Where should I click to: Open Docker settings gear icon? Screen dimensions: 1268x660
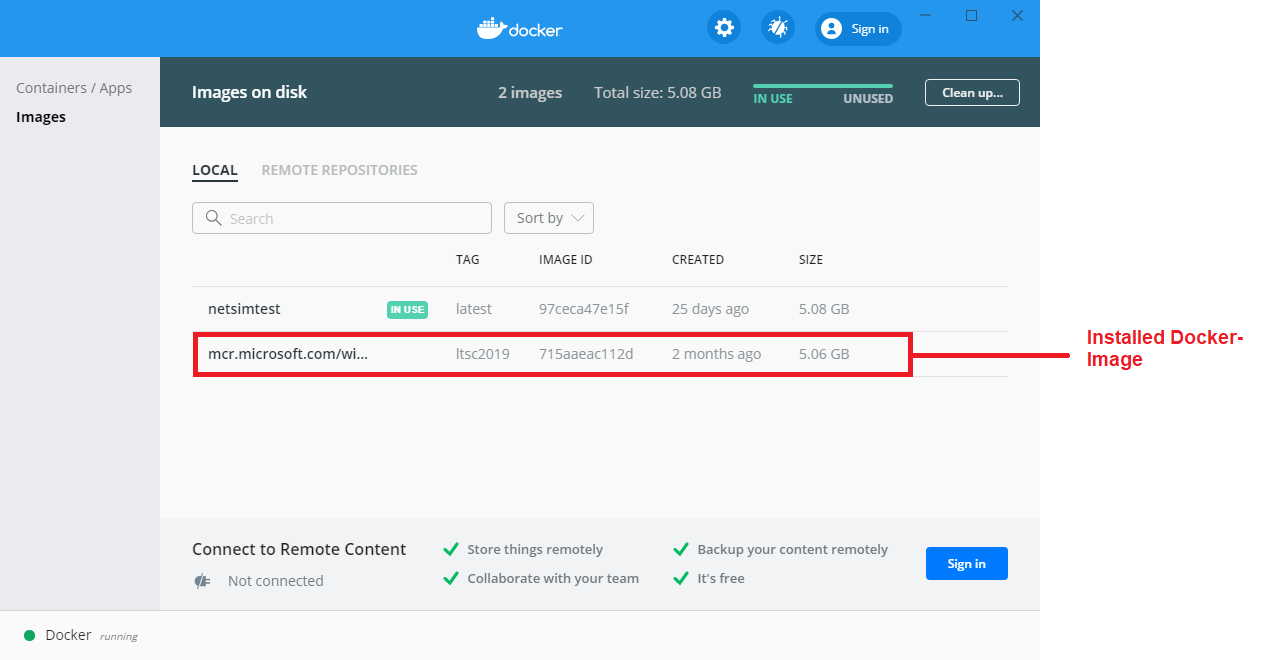tap(724, 28)
